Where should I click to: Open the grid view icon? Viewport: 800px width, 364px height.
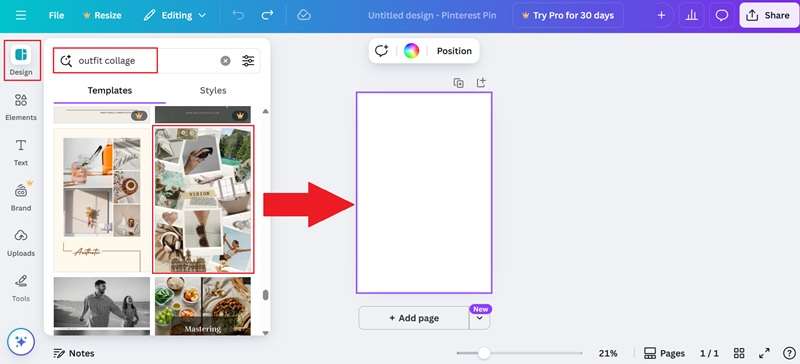(739, 353)
